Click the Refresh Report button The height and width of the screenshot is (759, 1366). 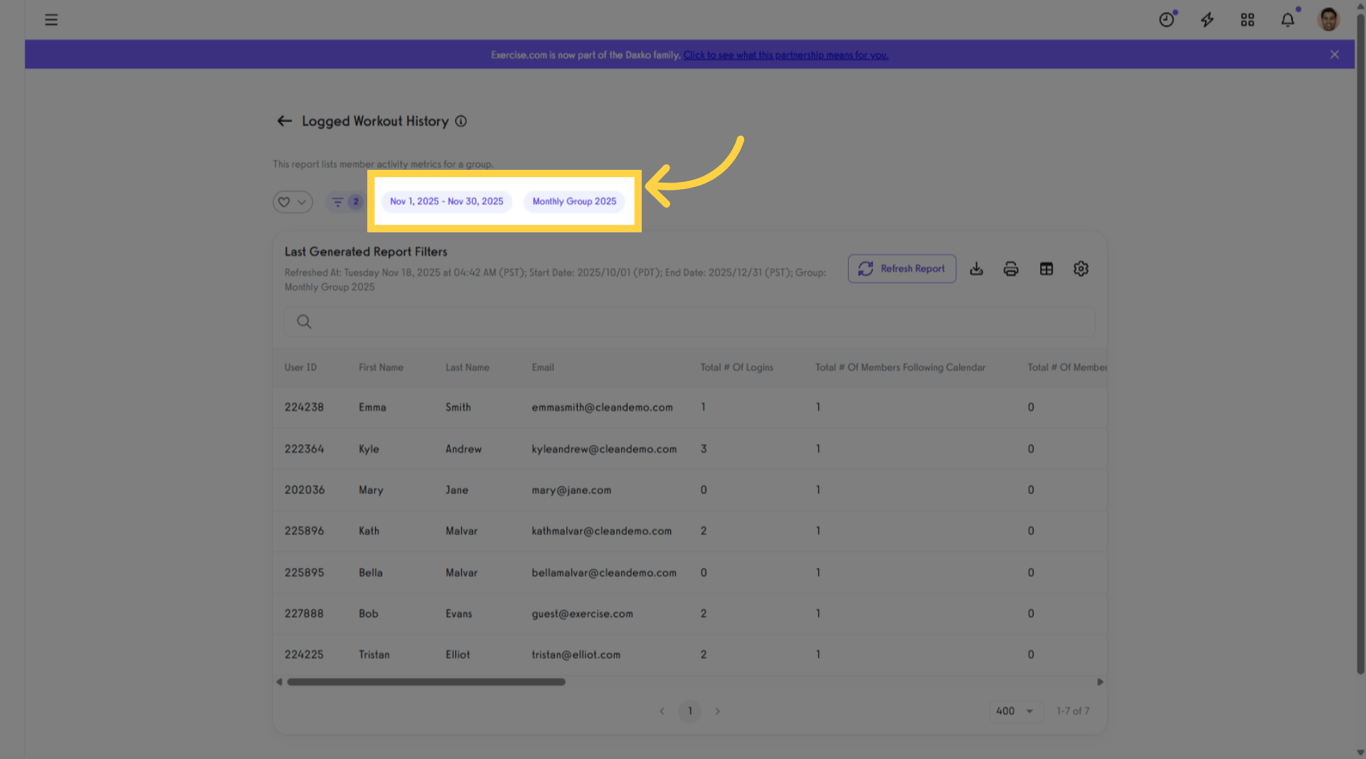(902, 269)
